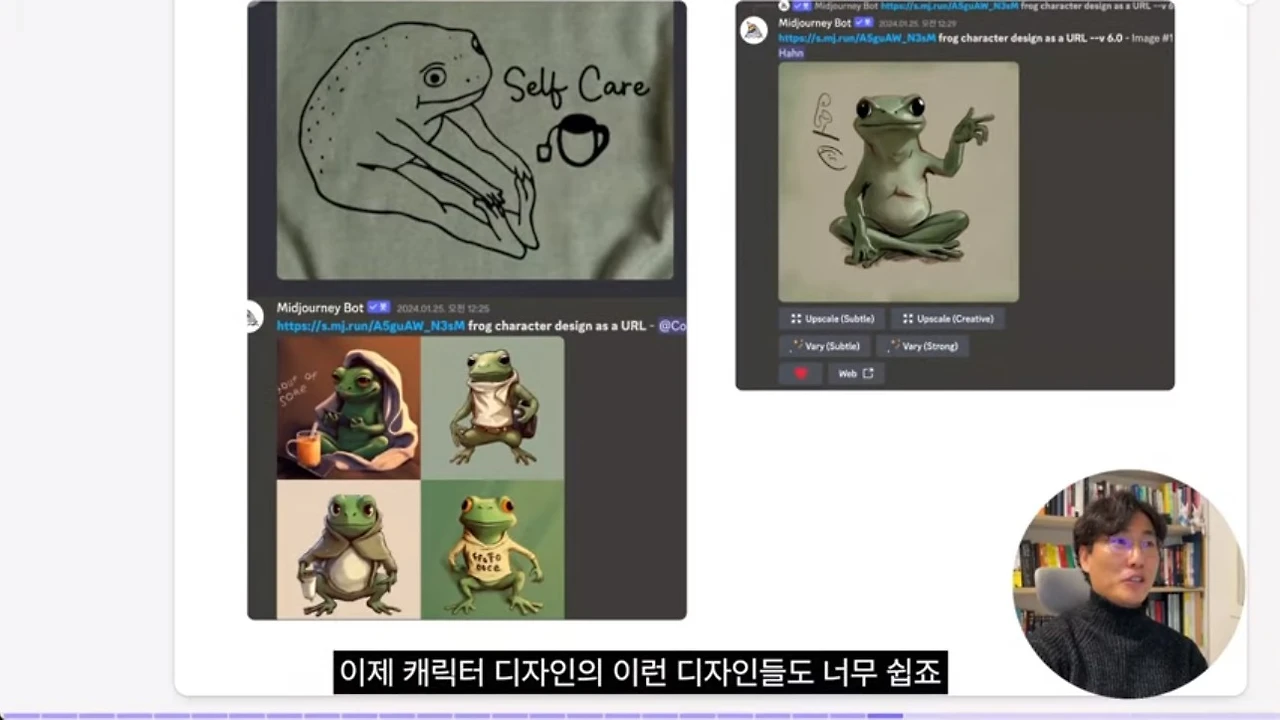Open the Self Care frog shirt image
This screenshot has width=1280, height=720.
[x=475, y=140]
